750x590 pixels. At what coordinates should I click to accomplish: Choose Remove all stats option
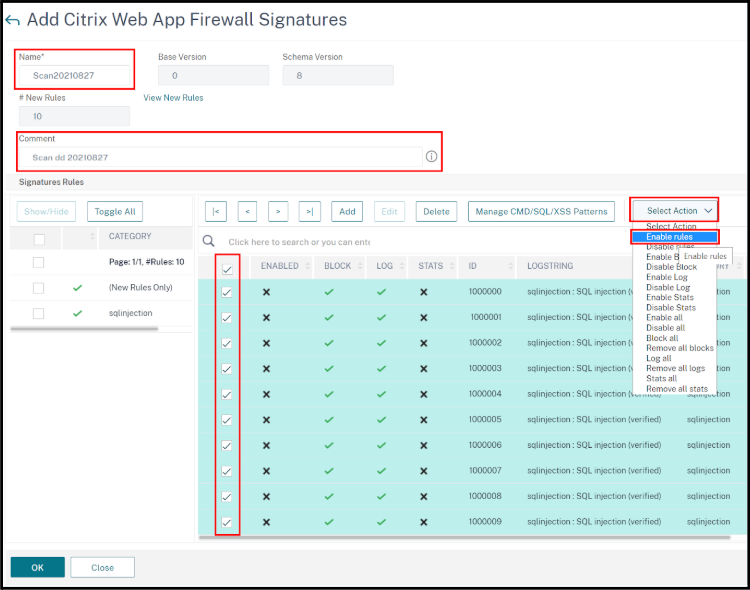pos(677,389)
